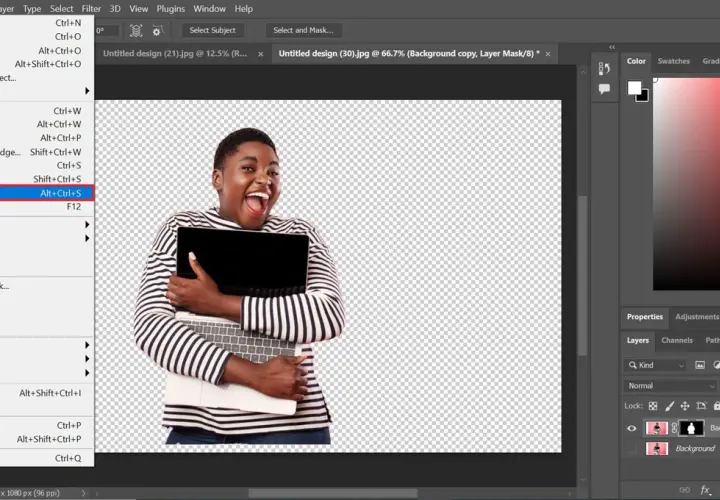Choose the menu entry with shortcut Shift+Ctrl+S

coord(47,179)
